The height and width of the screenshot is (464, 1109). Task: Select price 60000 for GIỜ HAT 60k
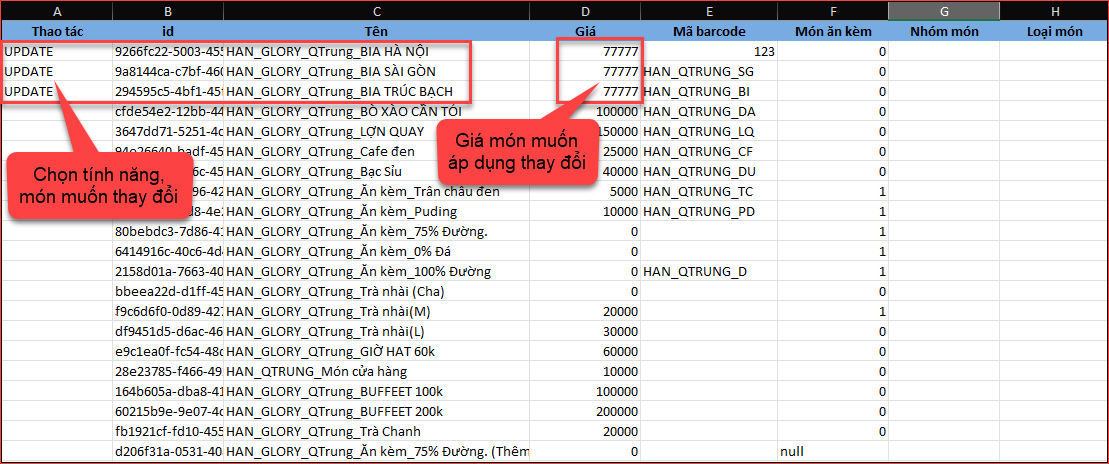point(618,351)
